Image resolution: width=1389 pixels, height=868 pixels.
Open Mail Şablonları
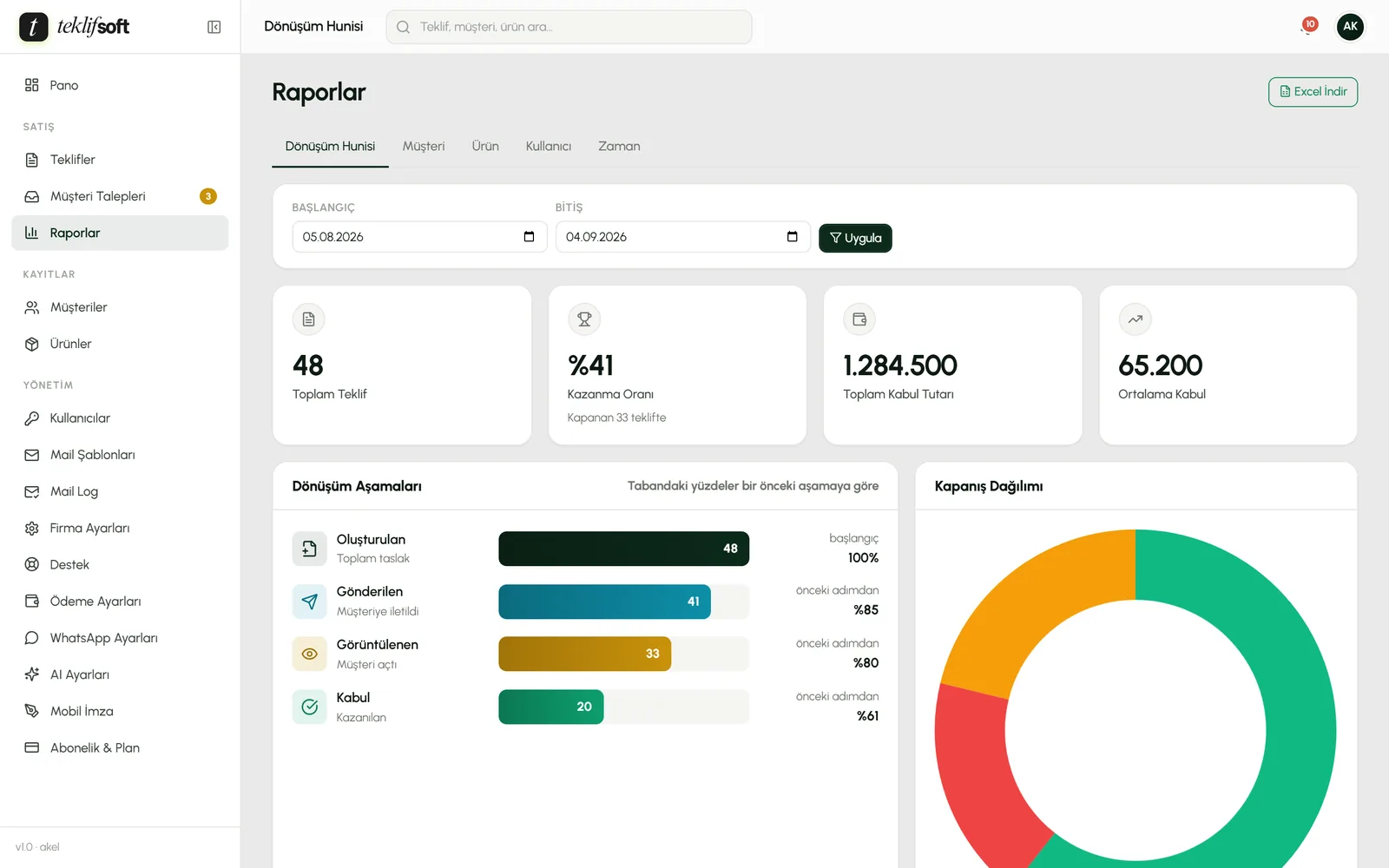(120, 455)
